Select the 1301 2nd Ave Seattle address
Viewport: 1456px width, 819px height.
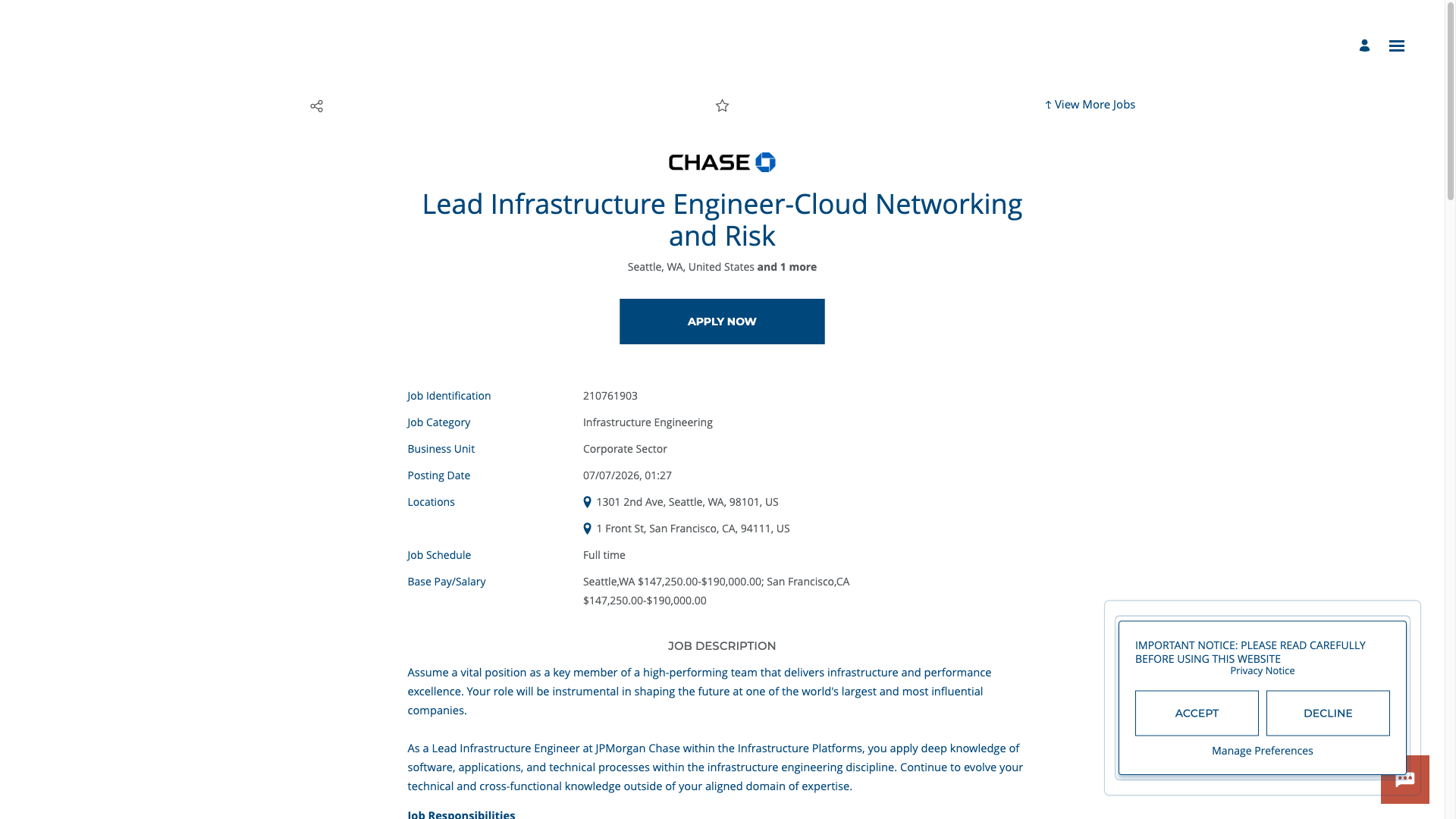coord(687,502)
